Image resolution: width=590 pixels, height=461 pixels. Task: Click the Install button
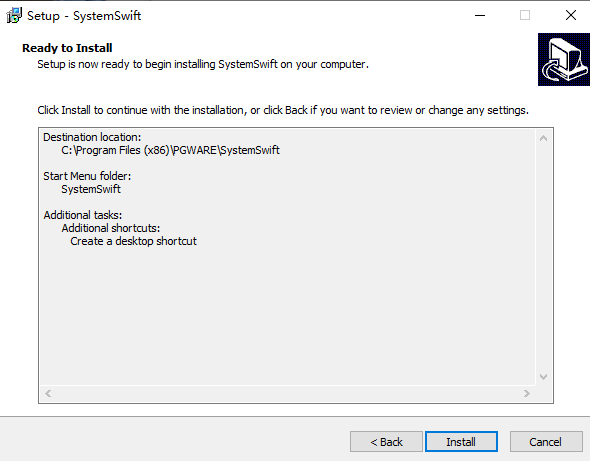tap(461, 441)
